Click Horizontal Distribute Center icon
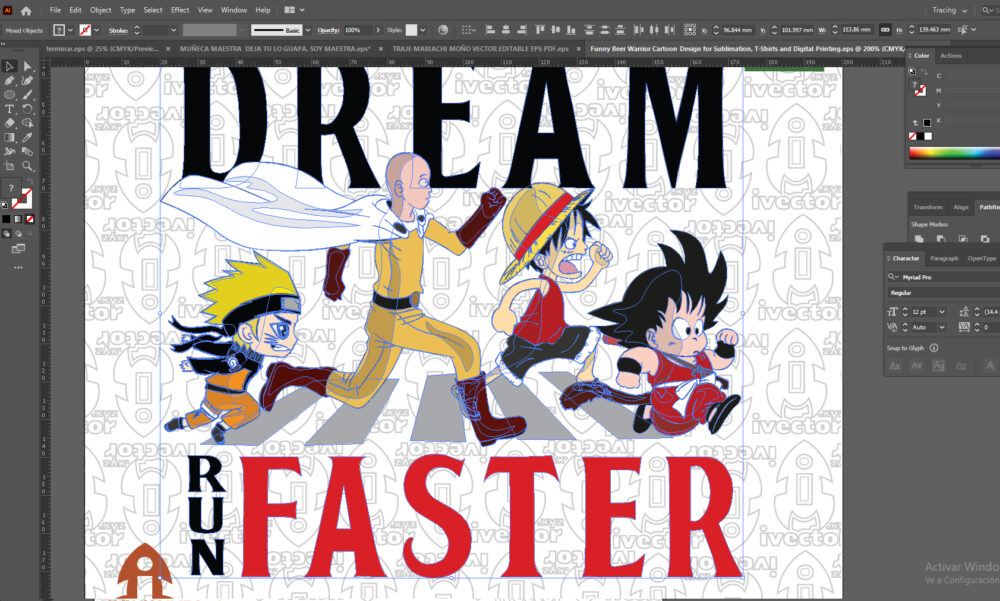 (654, 30)
